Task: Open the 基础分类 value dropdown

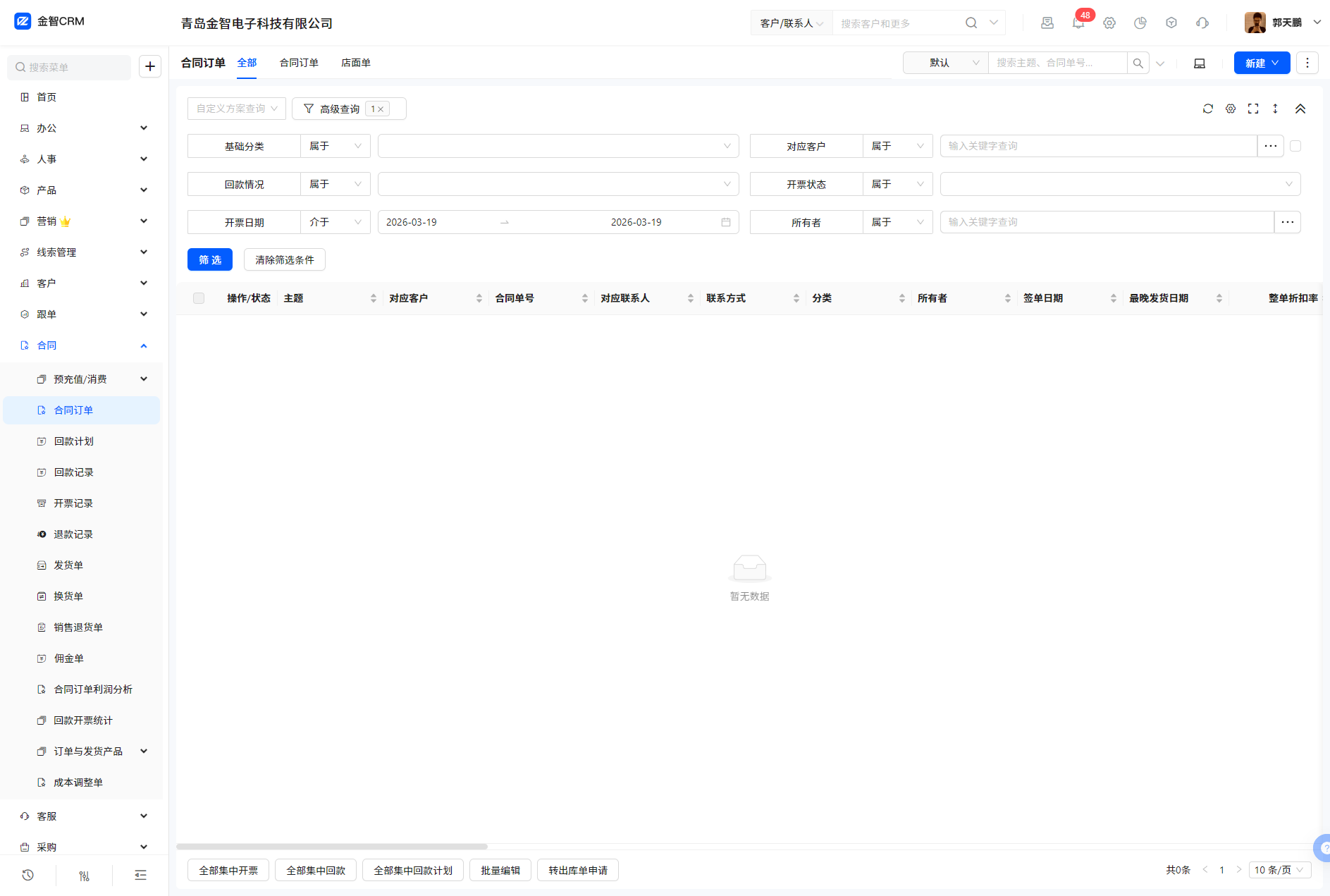Action: (x=558, y=146)
